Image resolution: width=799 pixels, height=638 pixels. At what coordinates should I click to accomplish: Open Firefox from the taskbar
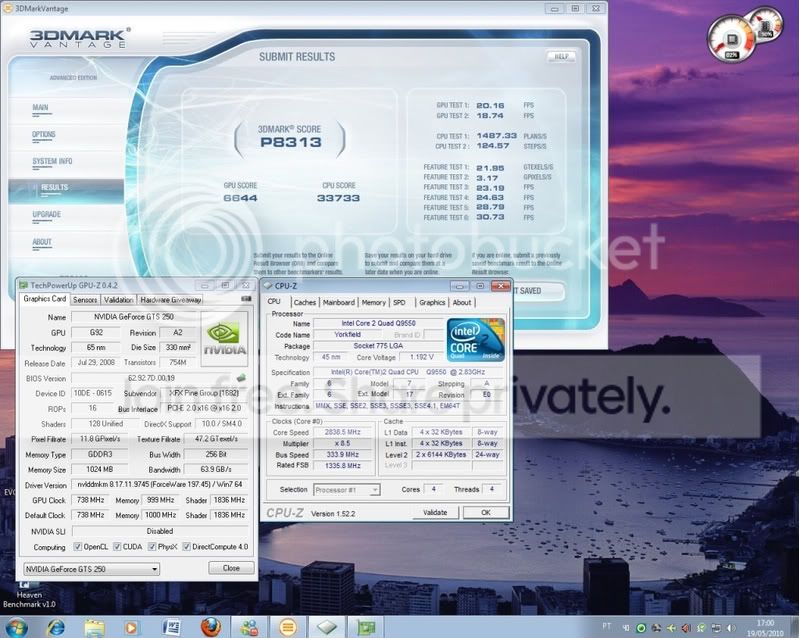(208, 626)
